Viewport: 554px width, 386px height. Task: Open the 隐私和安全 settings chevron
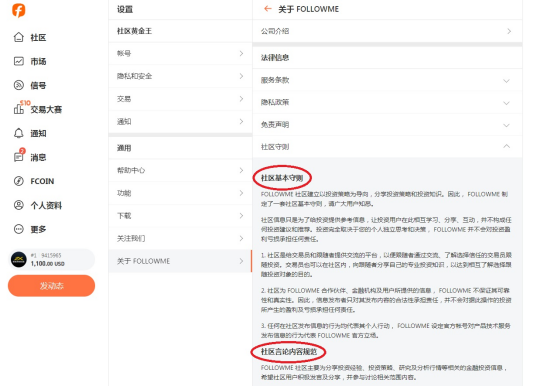[241, 76]
